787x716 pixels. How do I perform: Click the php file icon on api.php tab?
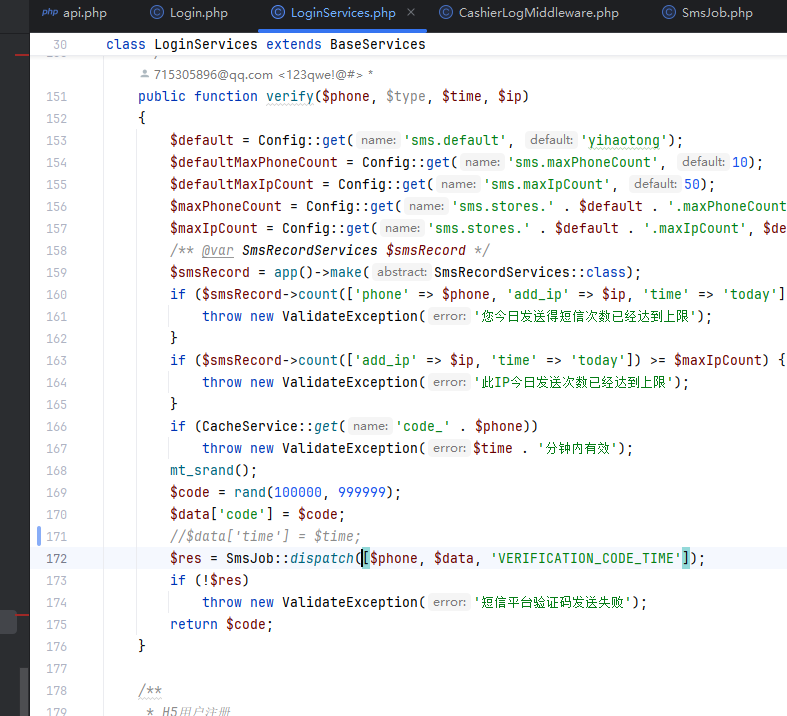click(50, 12)
